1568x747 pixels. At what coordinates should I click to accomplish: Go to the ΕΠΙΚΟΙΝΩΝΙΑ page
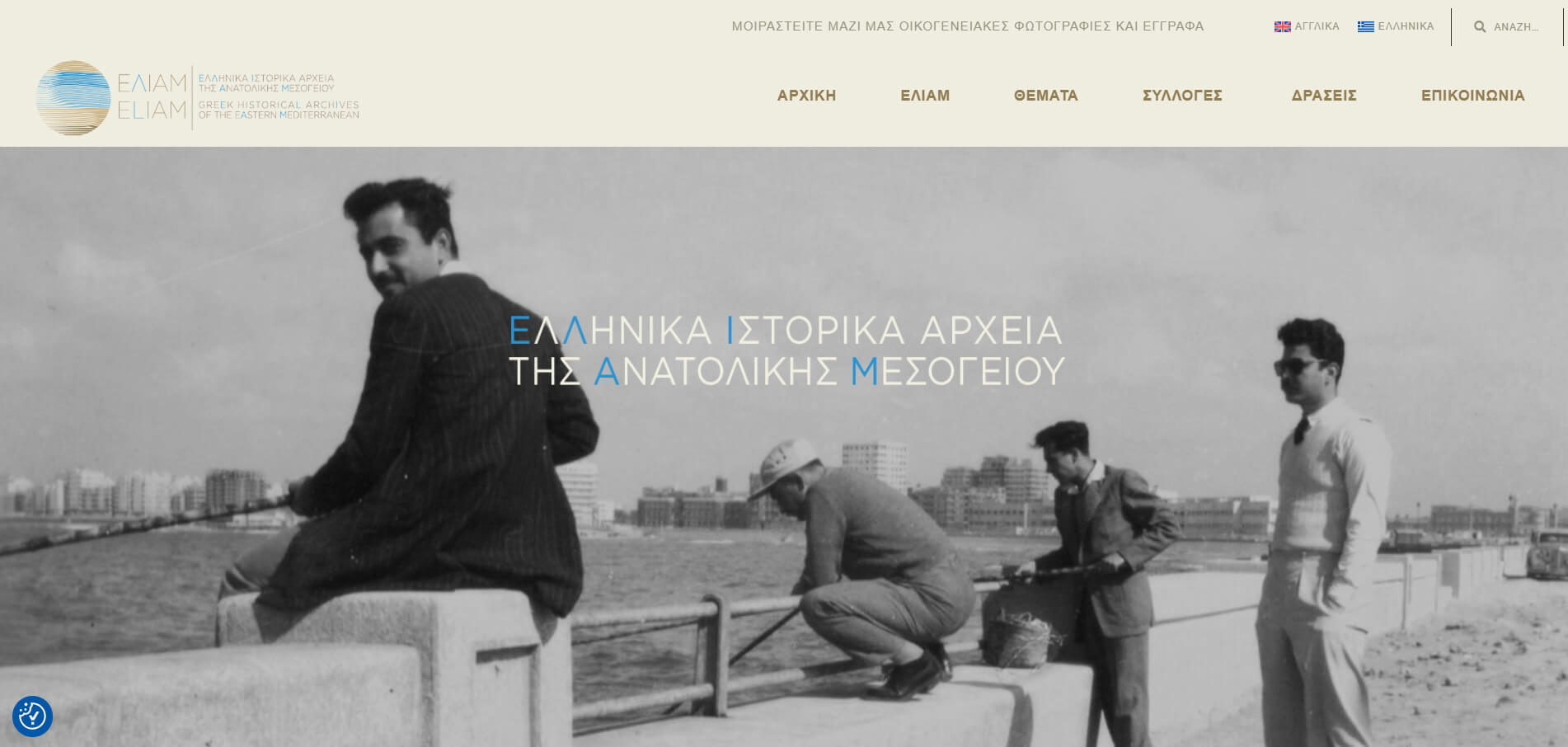(x=1472, y=96)
